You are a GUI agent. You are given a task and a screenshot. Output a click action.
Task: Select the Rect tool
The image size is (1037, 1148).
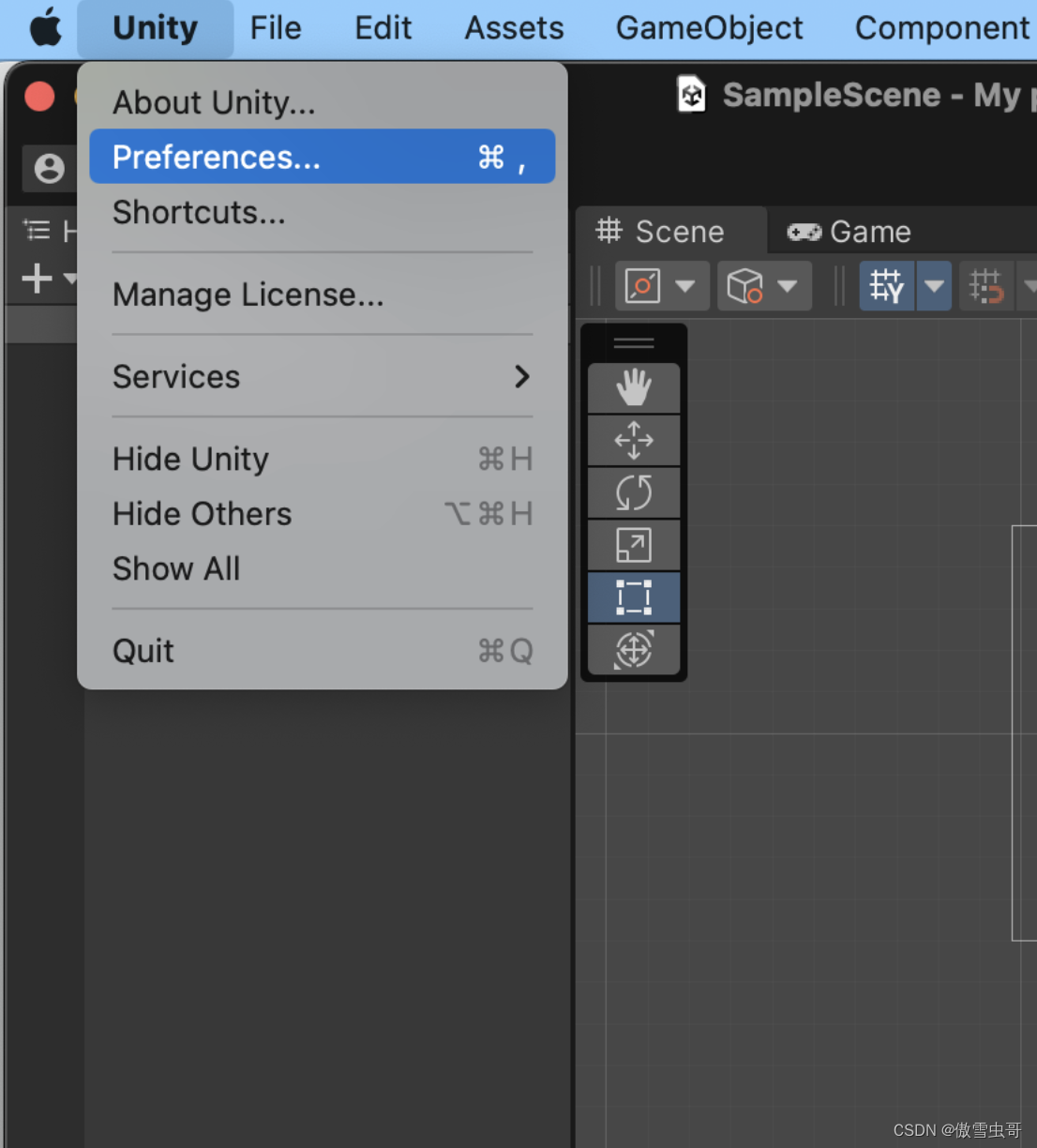pyautogui.click(x=634, y=597)
